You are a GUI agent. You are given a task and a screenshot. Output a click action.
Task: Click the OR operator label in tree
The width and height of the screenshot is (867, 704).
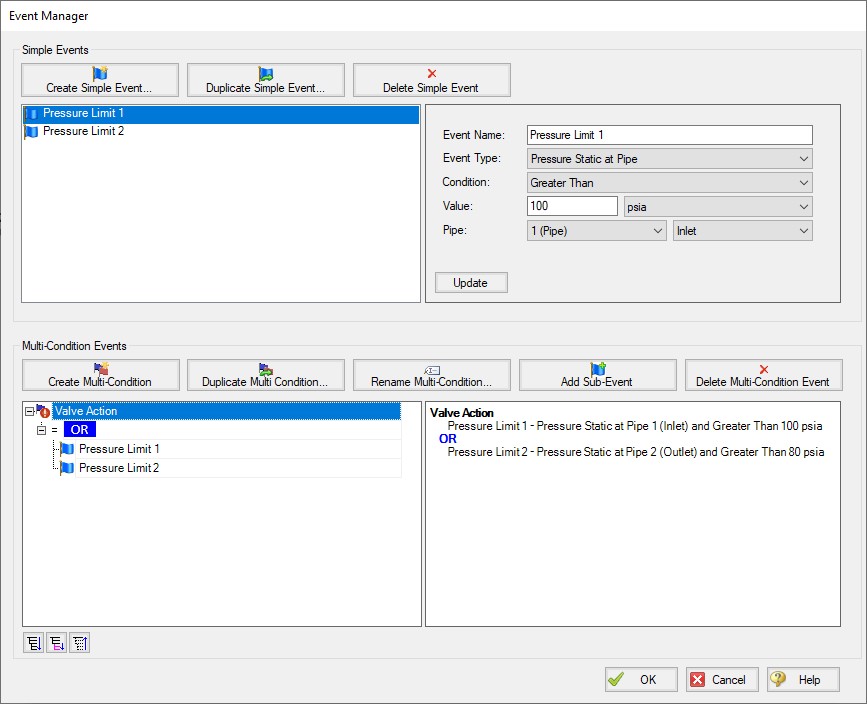tap(80, 430)
